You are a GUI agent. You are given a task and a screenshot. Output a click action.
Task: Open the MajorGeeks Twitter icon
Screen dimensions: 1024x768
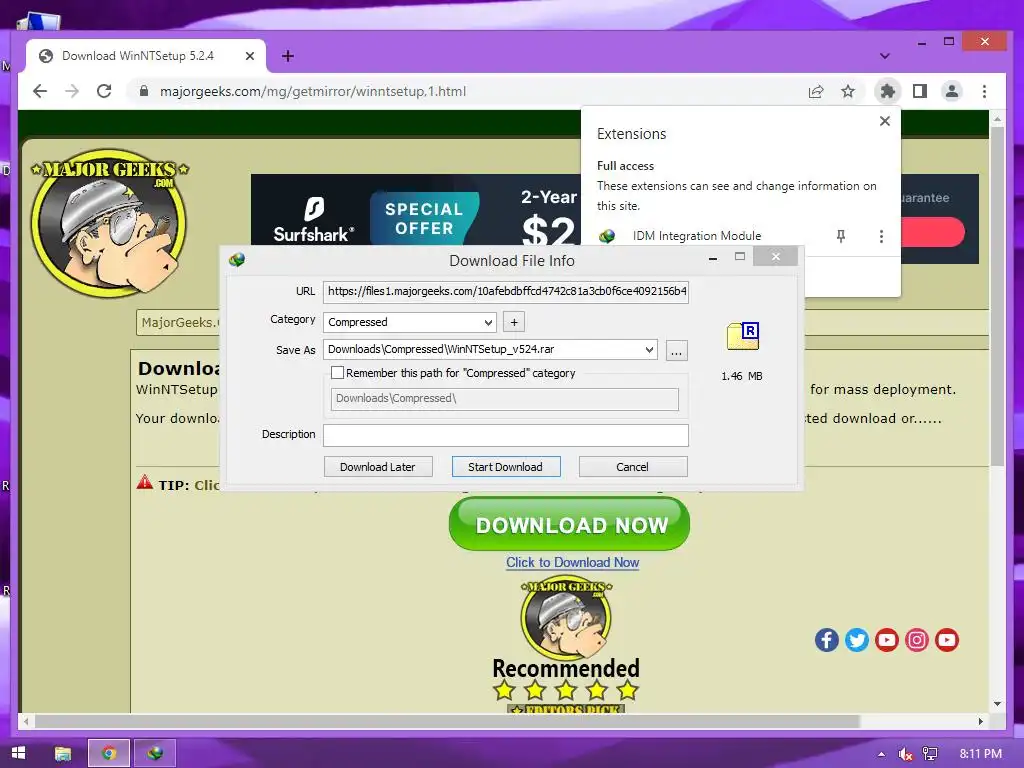click(857, 640)
